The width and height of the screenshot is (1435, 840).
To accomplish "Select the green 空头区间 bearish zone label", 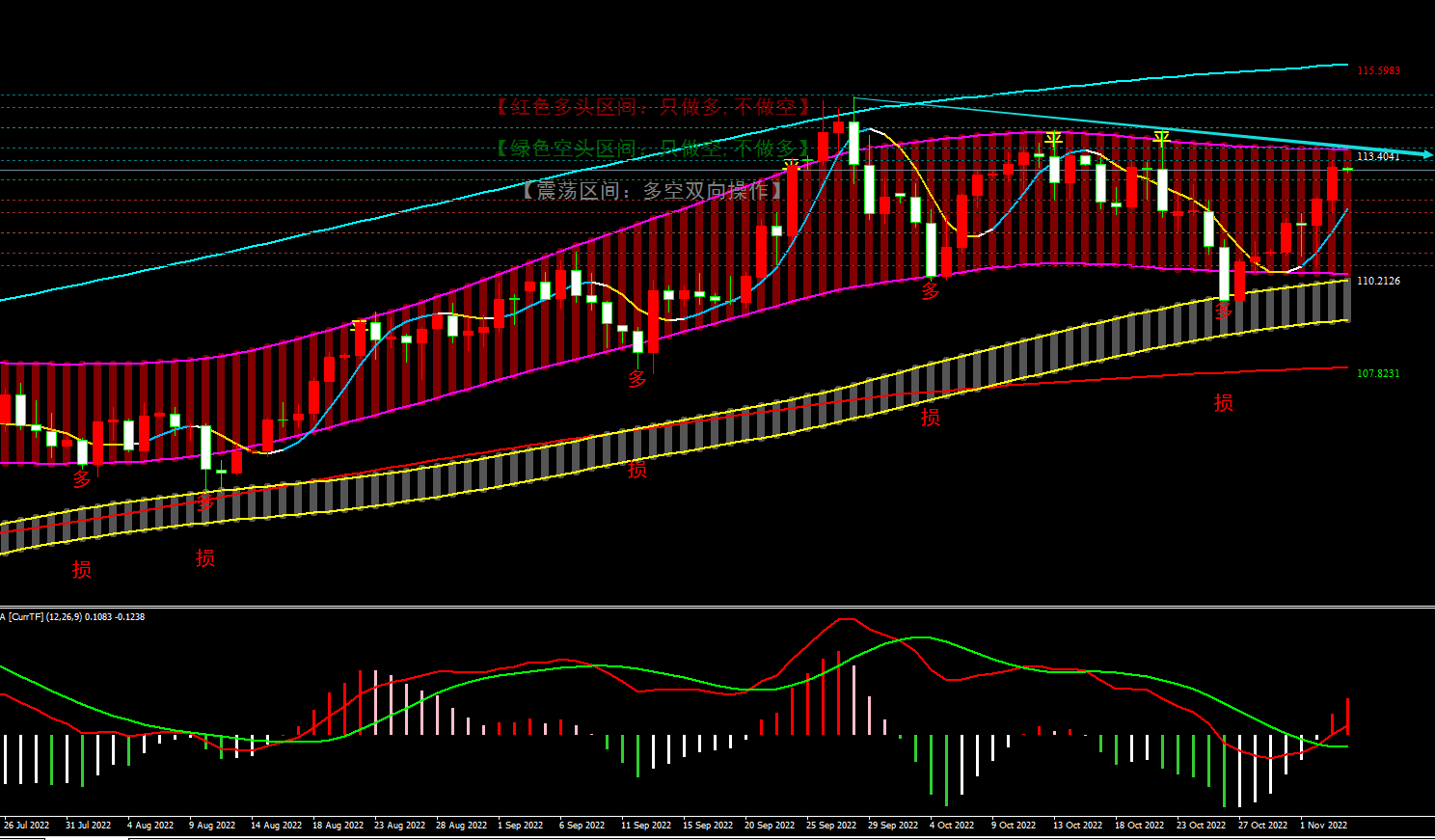I will tap(654, 149).
